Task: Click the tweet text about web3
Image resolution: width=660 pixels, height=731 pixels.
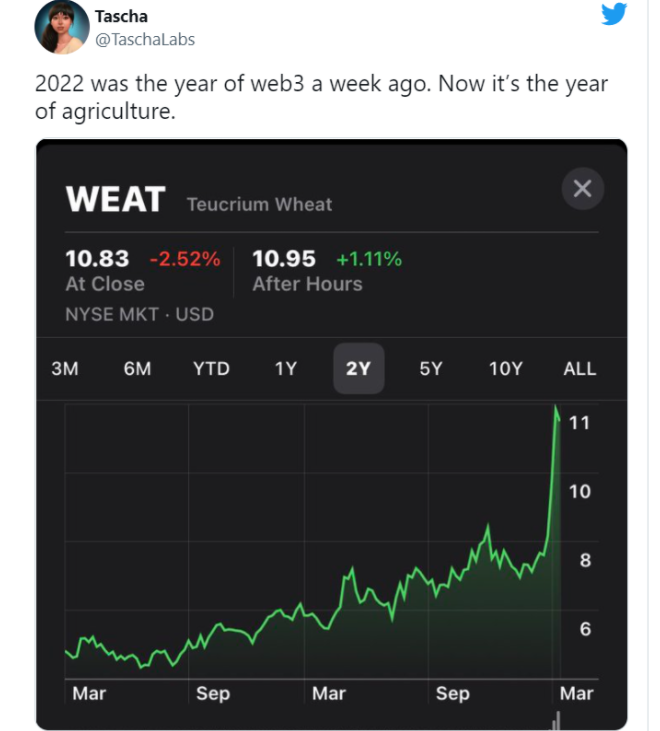Action: pyautogui.click(x=320, y=97)
